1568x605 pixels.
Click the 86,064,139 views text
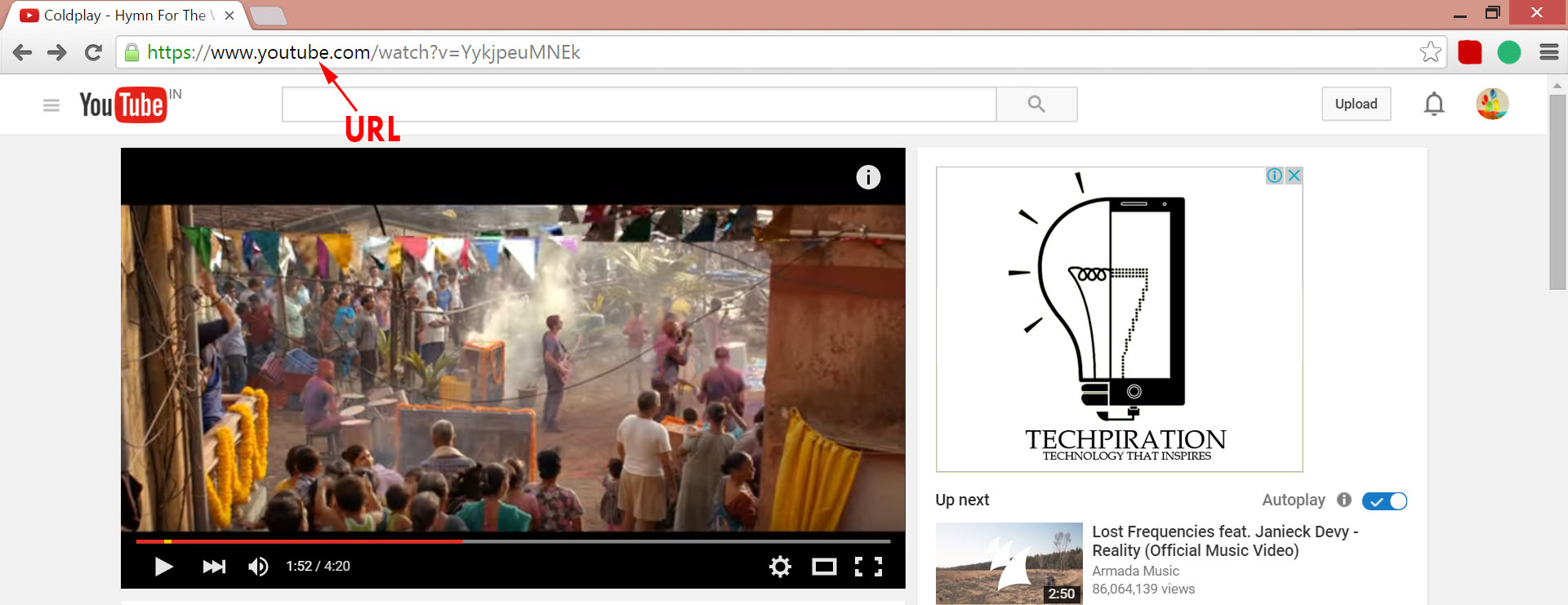(1143, 589)
